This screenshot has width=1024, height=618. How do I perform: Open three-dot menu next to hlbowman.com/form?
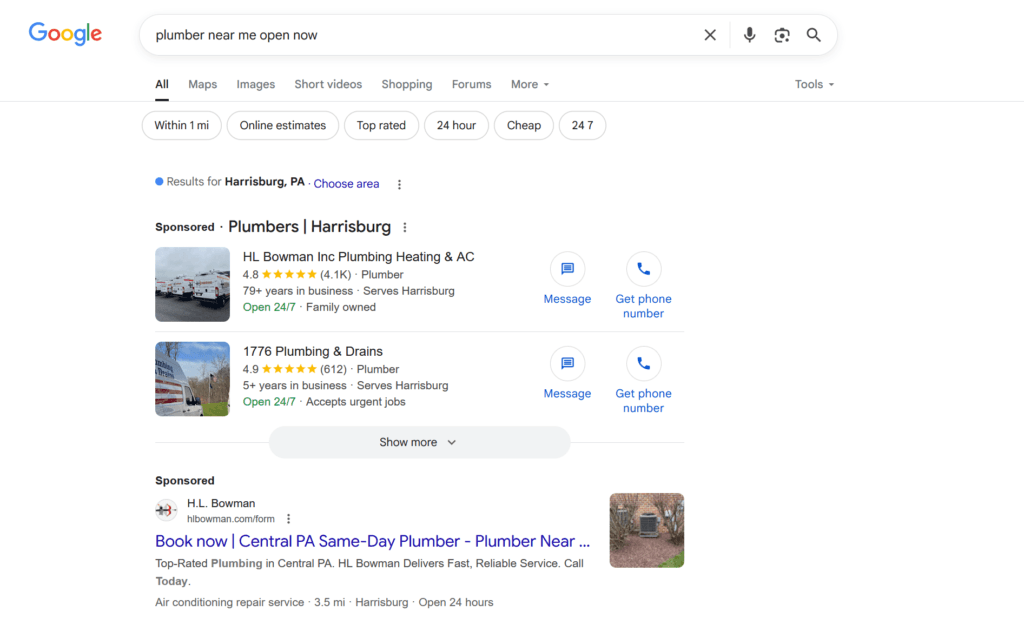pos(288,519)
